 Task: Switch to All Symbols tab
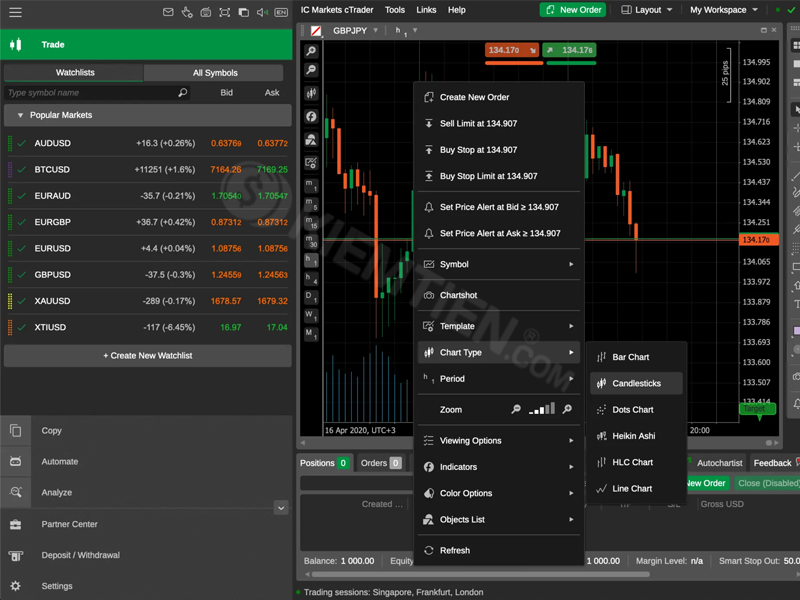214,73
